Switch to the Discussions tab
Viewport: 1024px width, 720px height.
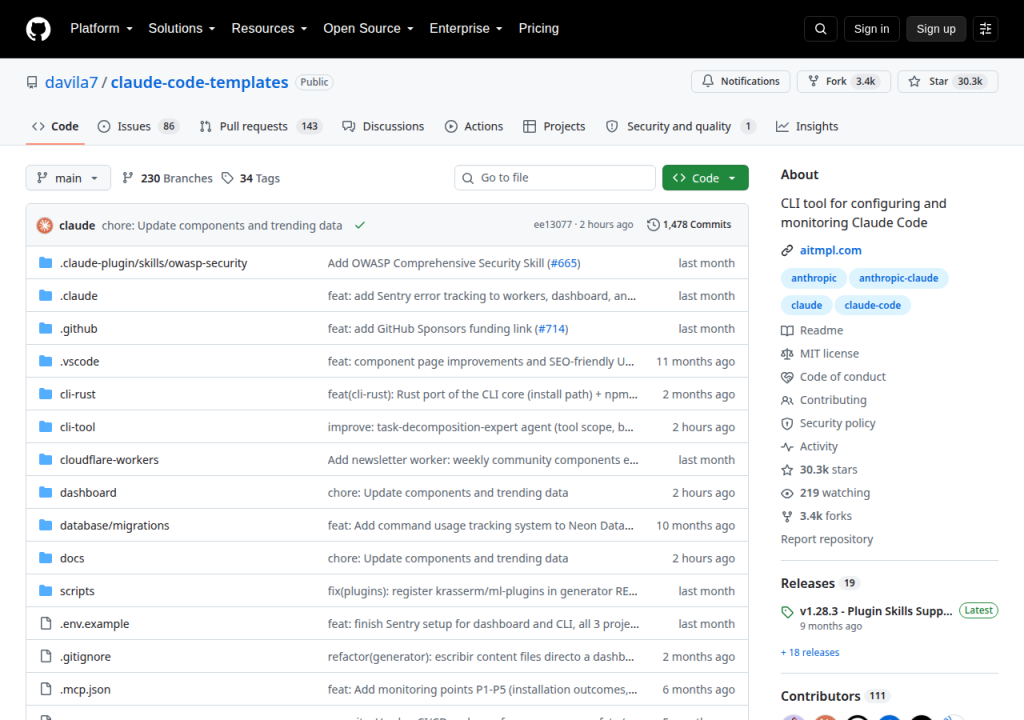click(x=383, y=126)
